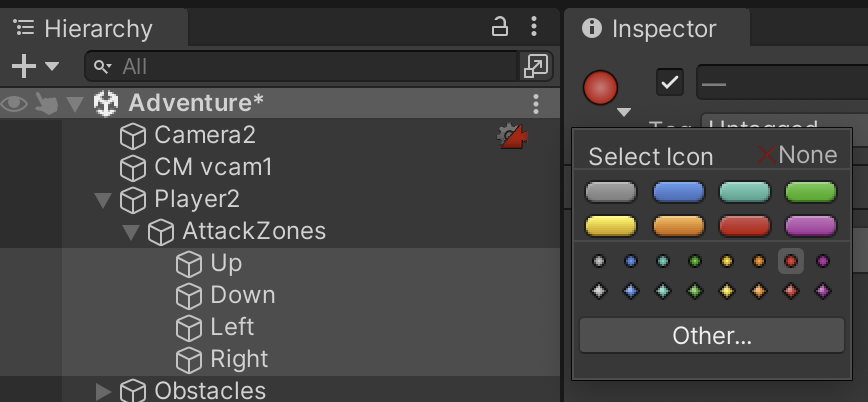Toggle the scene visibility eye icon

[x=15, y=103]
